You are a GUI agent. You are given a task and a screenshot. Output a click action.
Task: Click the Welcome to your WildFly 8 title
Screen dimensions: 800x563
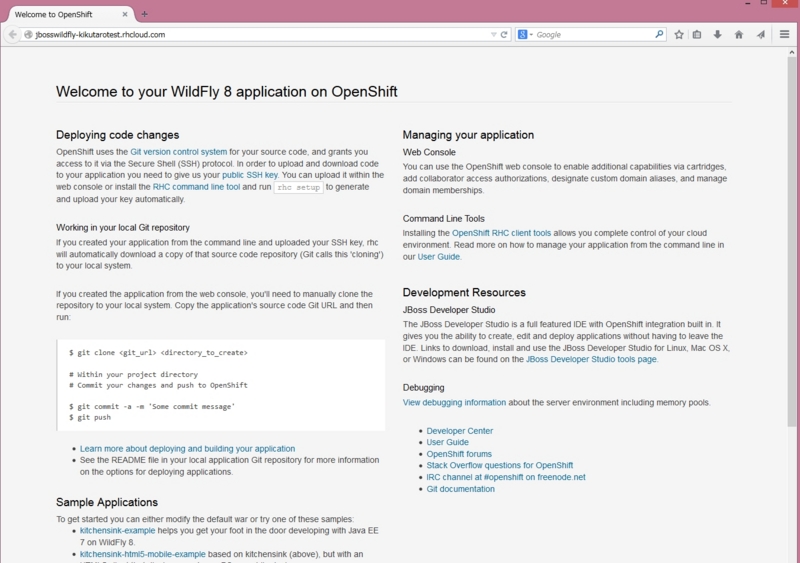coord(227,92)
